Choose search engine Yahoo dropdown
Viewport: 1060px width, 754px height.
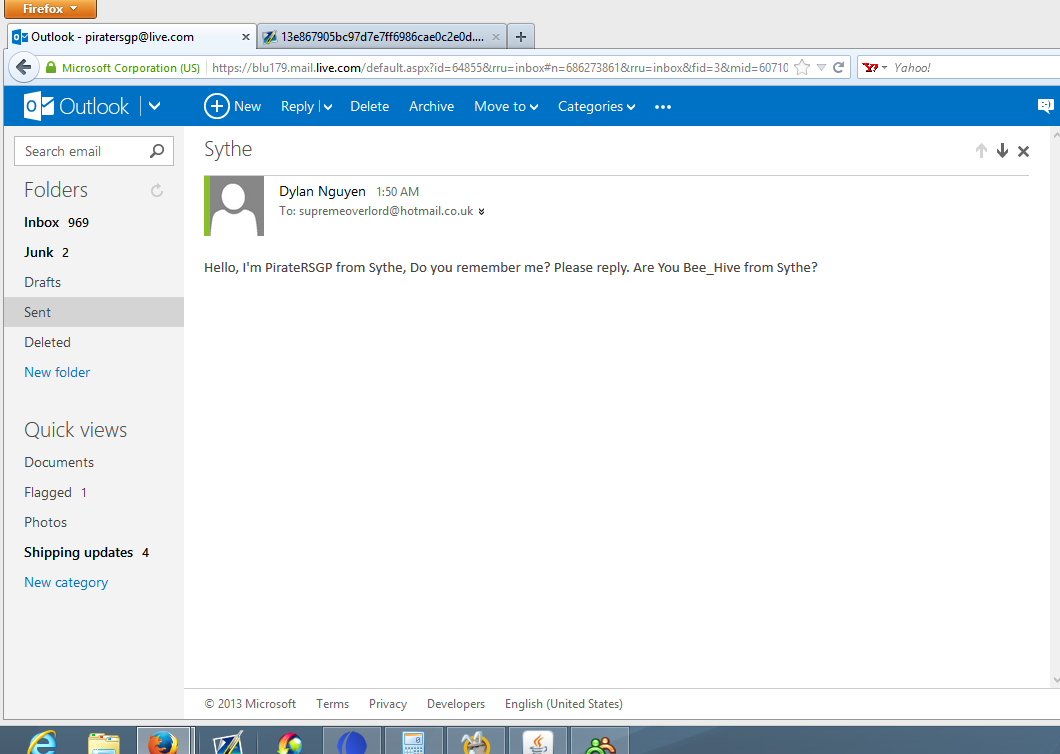(875, 68)
